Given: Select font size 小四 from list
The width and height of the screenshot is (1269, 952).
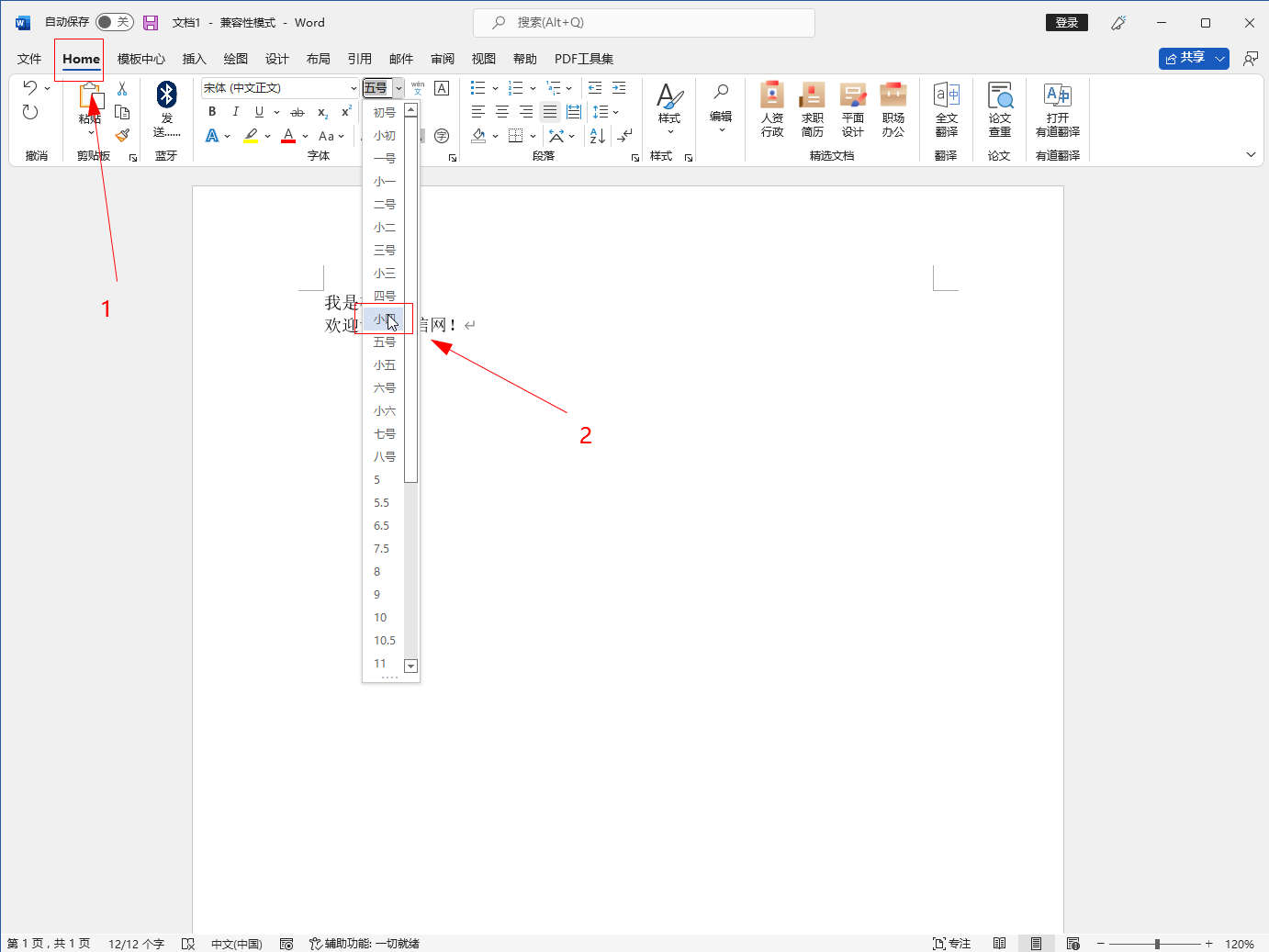Looking at the screenshot, I should tap(385, 319).
